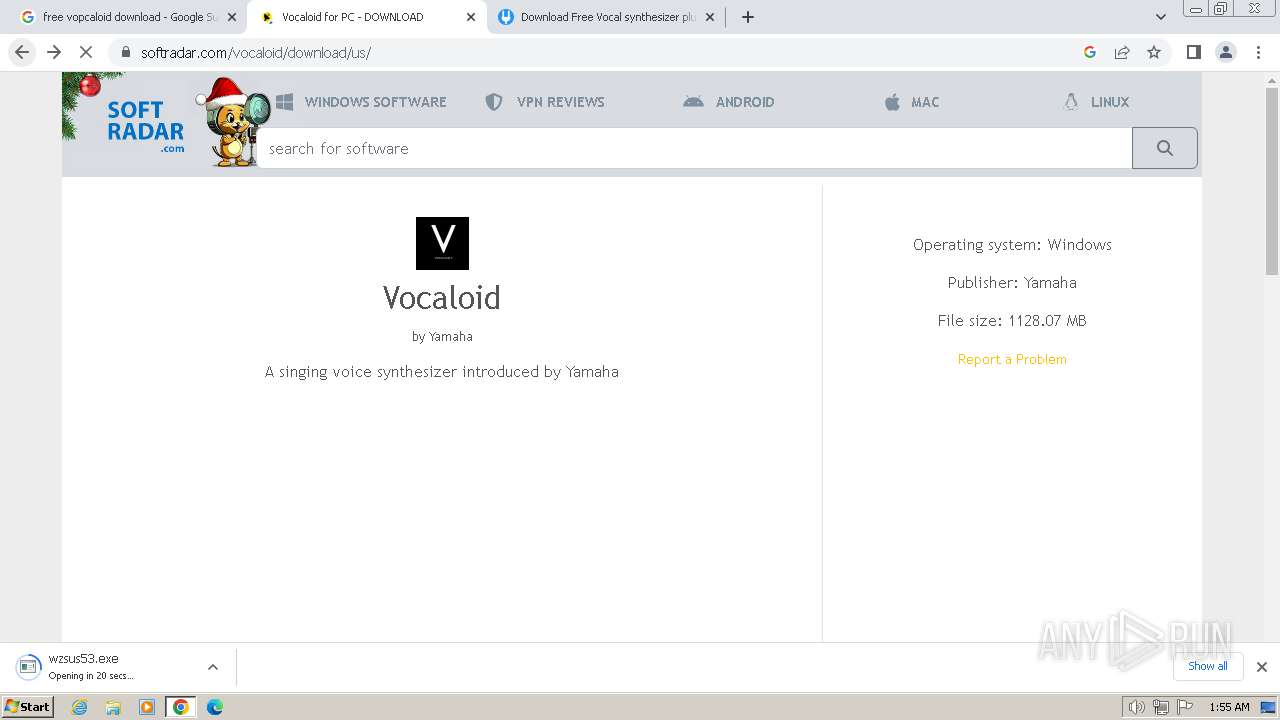Close the Vocaloid for PC tab

click(471, 17)
